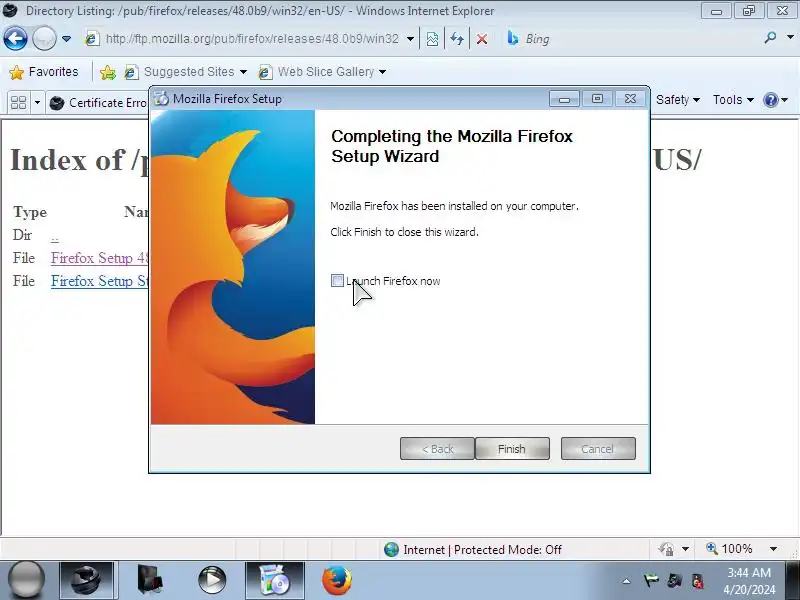The image size is (800, 600).
Task: Click Finish in the Firefox Setup wizard
Action: coord(512,448)
